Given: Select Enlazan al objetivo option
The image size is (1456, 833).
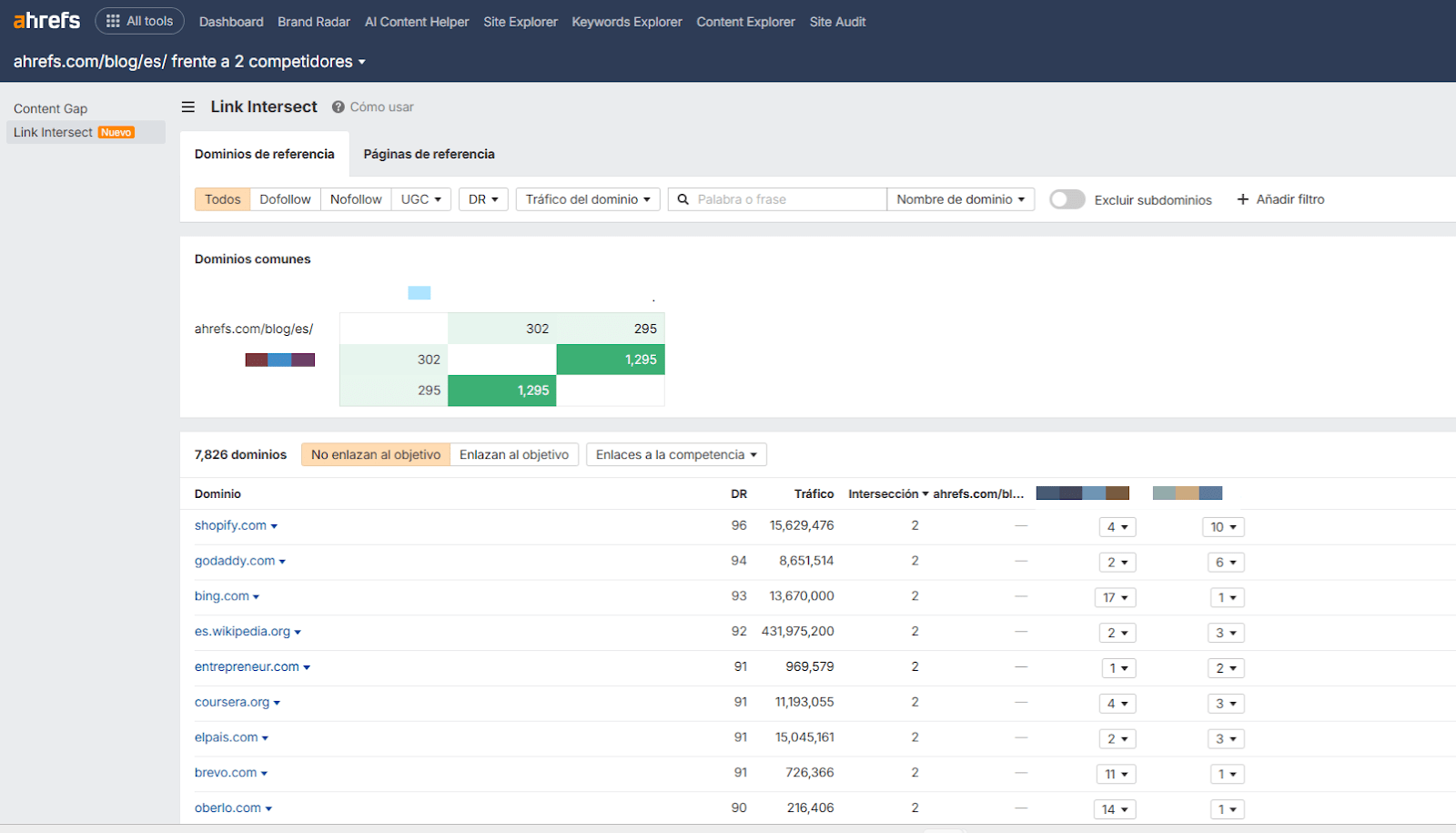Looking at the screenshot, I should point(513,454).
